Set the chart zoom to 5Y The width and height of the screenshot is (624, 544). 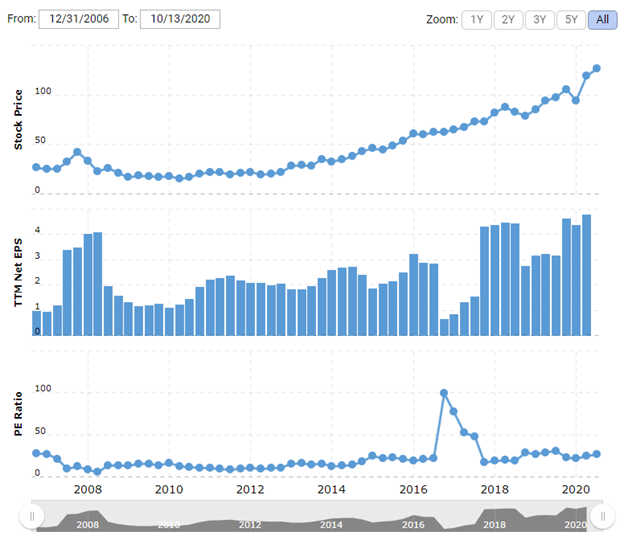pos(570,19)
